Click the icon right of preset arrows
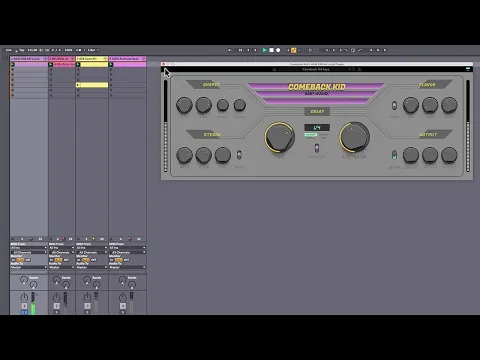Image resolution: width=480 pixels, height=360 pixels. [359, 69]
